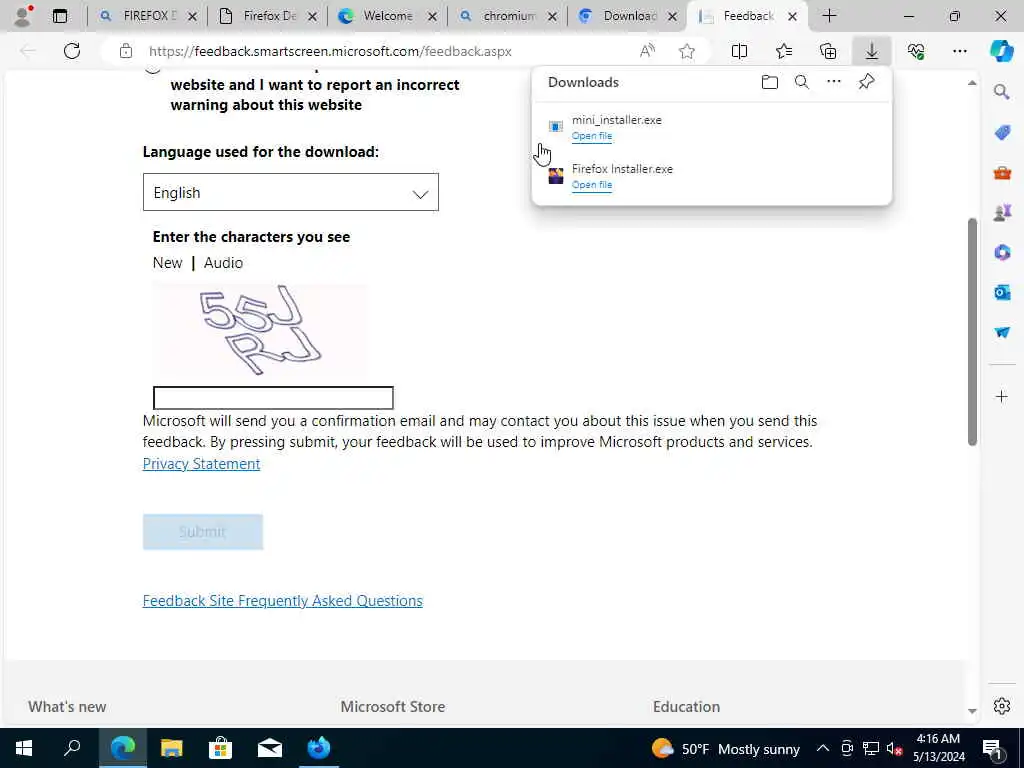This screenshot has height=768, width=1024.
Task: Open sidebar Drop send icon
Action: coord(1002,332)
